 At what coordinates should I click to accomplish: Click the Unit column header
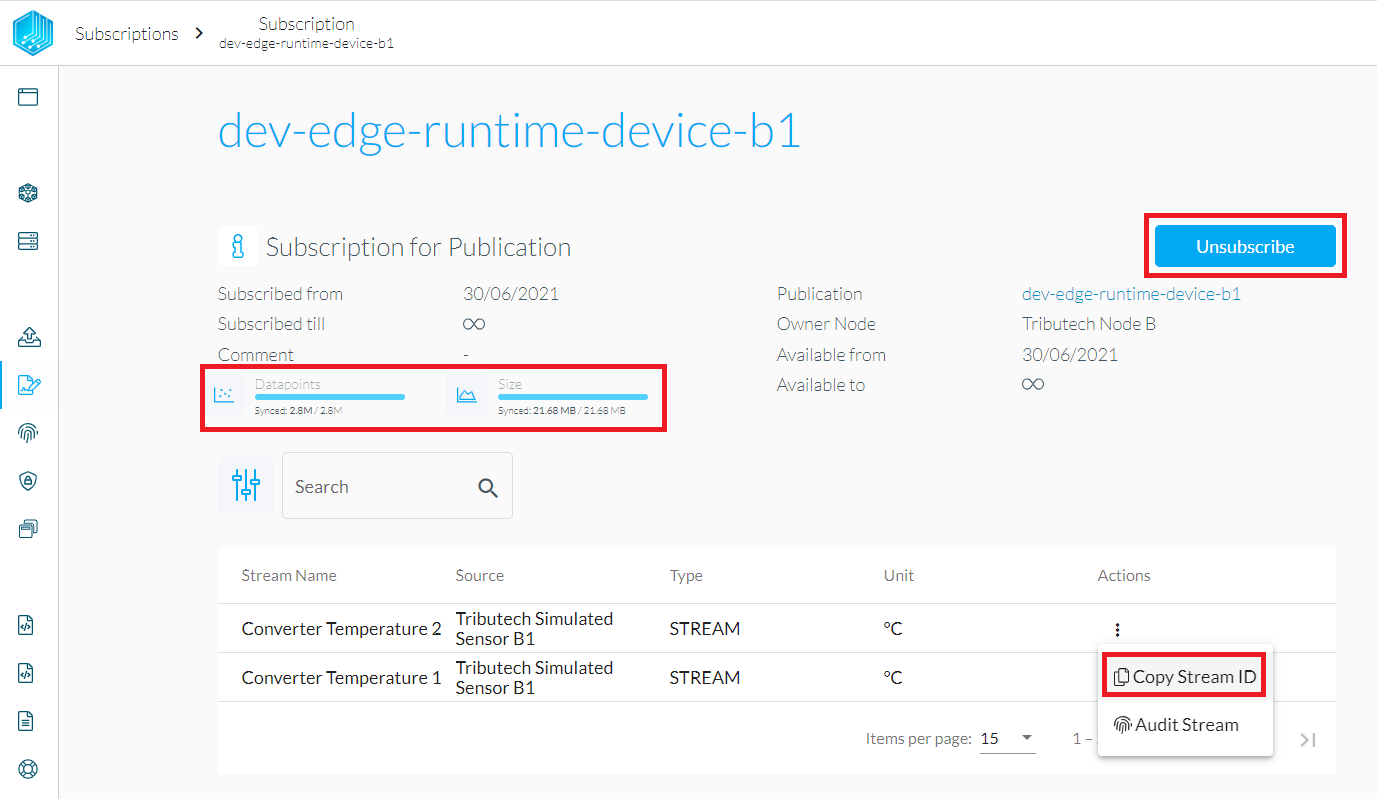[899, 575]
